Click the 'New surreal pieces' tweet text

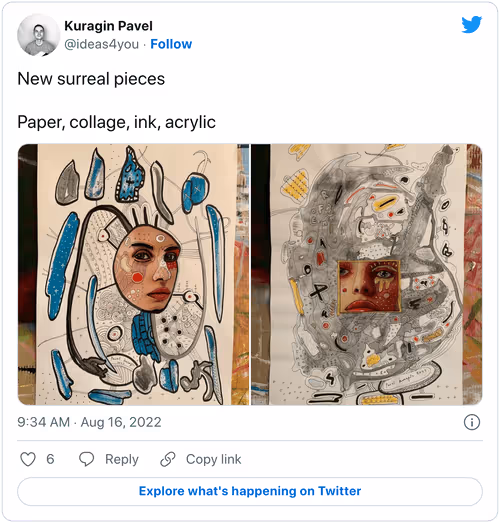pos(91,79)
